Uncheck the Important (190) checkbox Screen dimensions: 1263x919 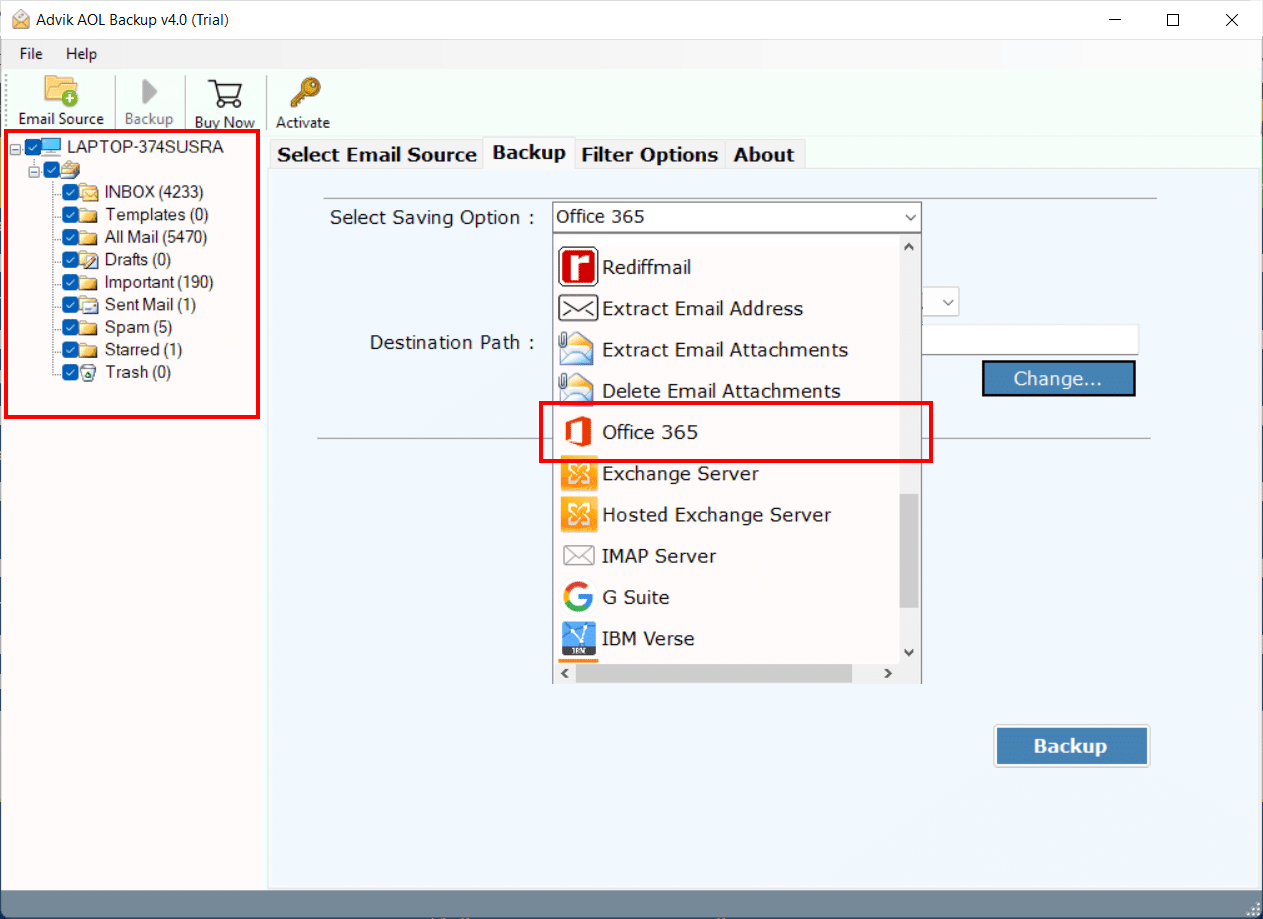click(x=70, y=282)
